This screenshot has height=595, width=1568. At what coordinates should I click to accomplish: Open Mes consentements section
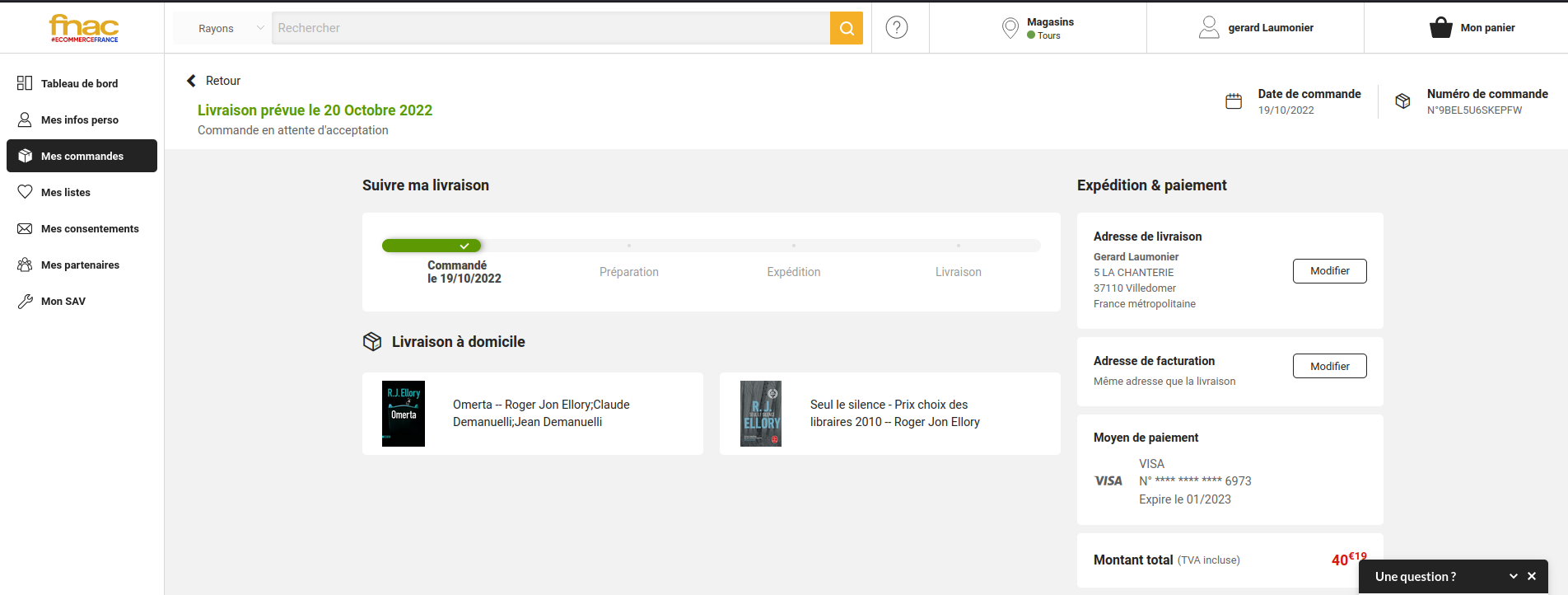pyautogui.click(x=90, y=228)
